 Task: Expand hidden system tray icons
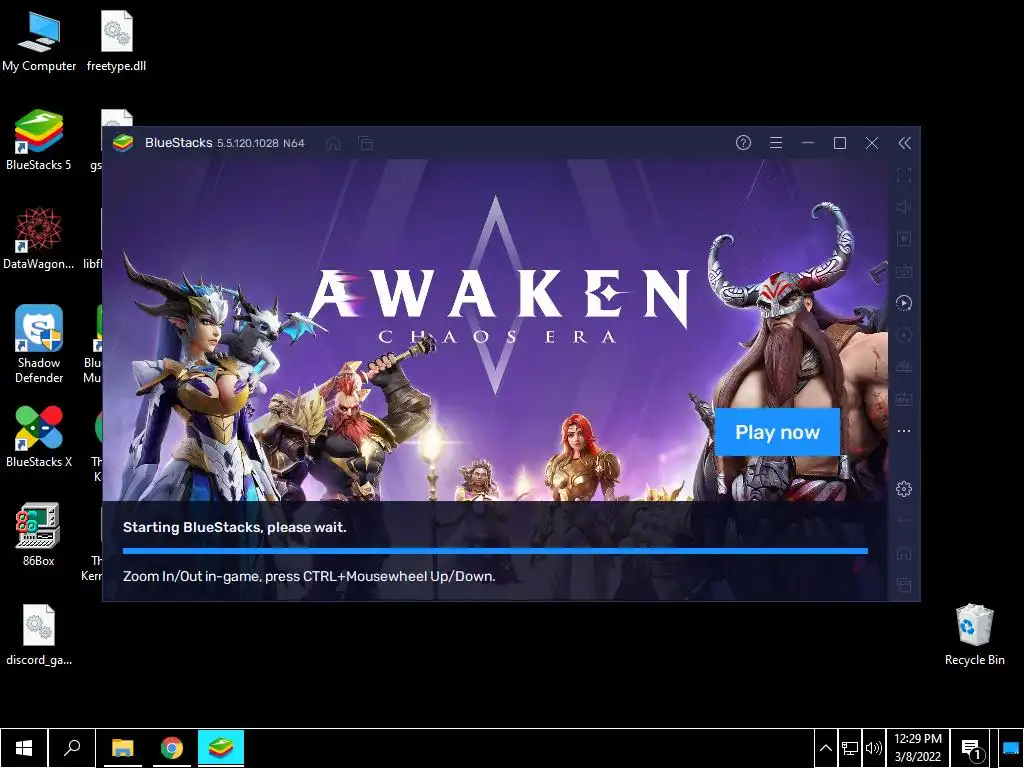click(x=825, y=748)
